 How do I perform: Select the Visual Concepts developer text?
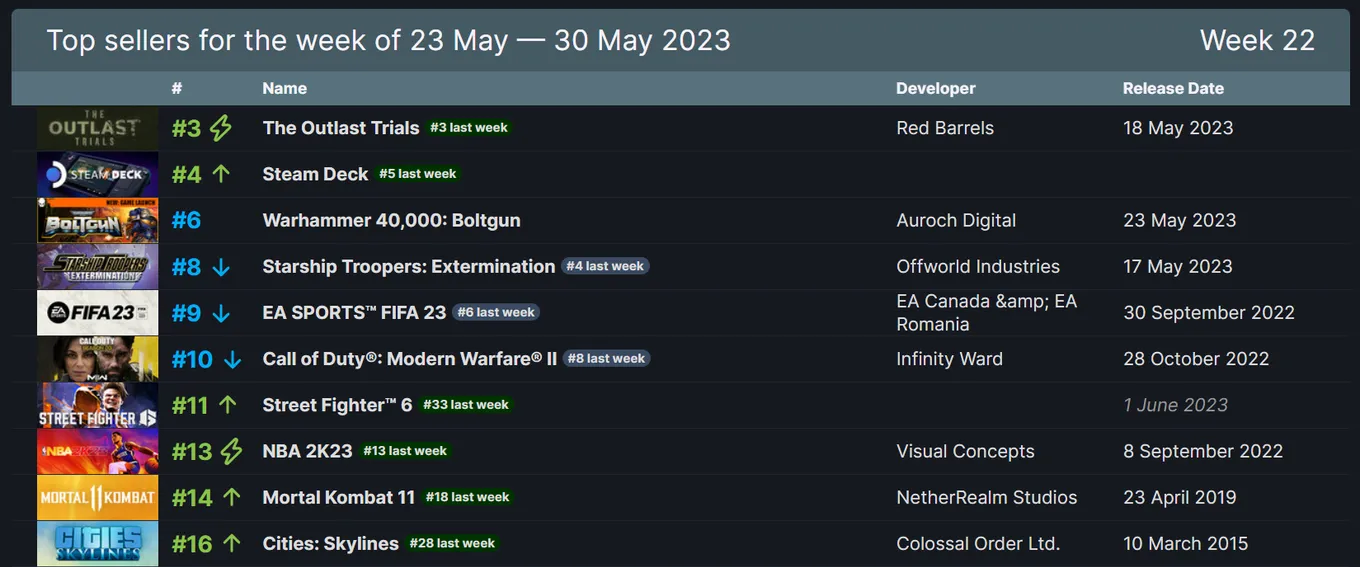[x=965, y=451]
